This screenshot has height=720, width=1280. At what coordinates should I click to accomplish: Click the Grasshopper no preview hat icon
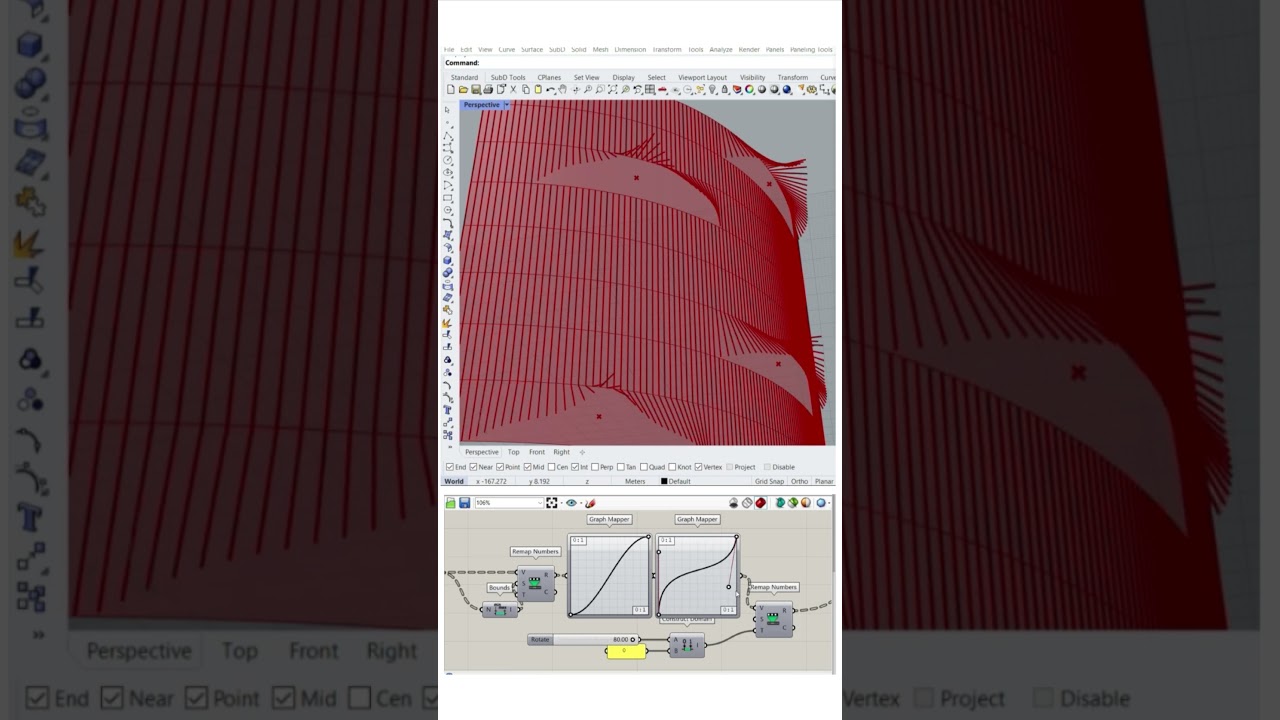tap(733, 503)
